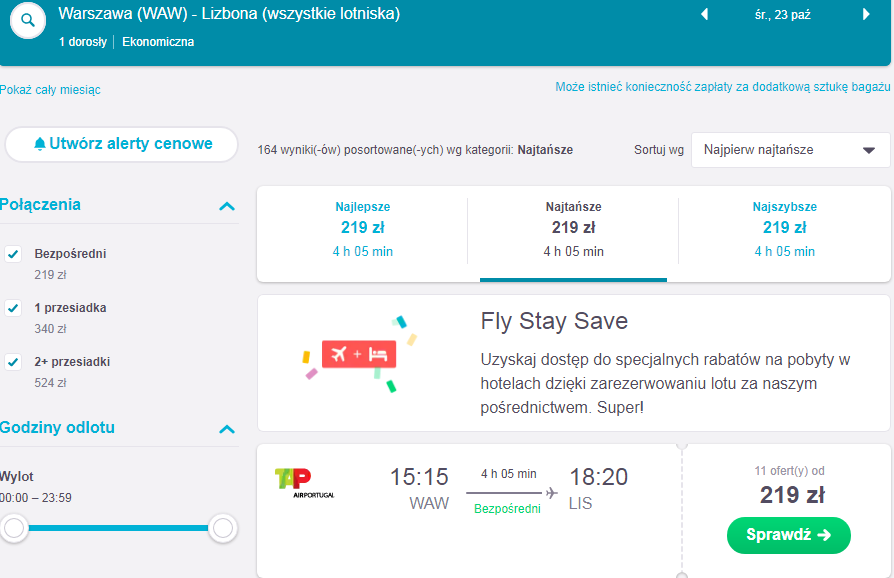Uncheck the Bezpośredni checkbox
This screenshot has width=894, height=578.
tap(13, 254)
